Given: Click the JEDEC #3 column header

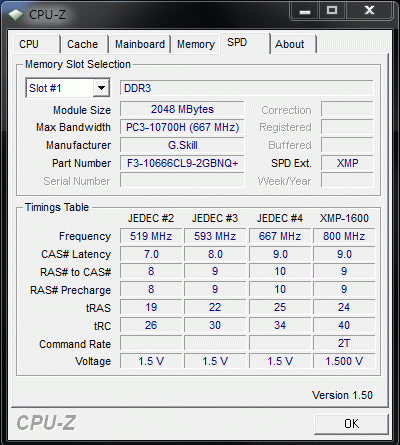Looking at the screenshot, I should [215, 218].
